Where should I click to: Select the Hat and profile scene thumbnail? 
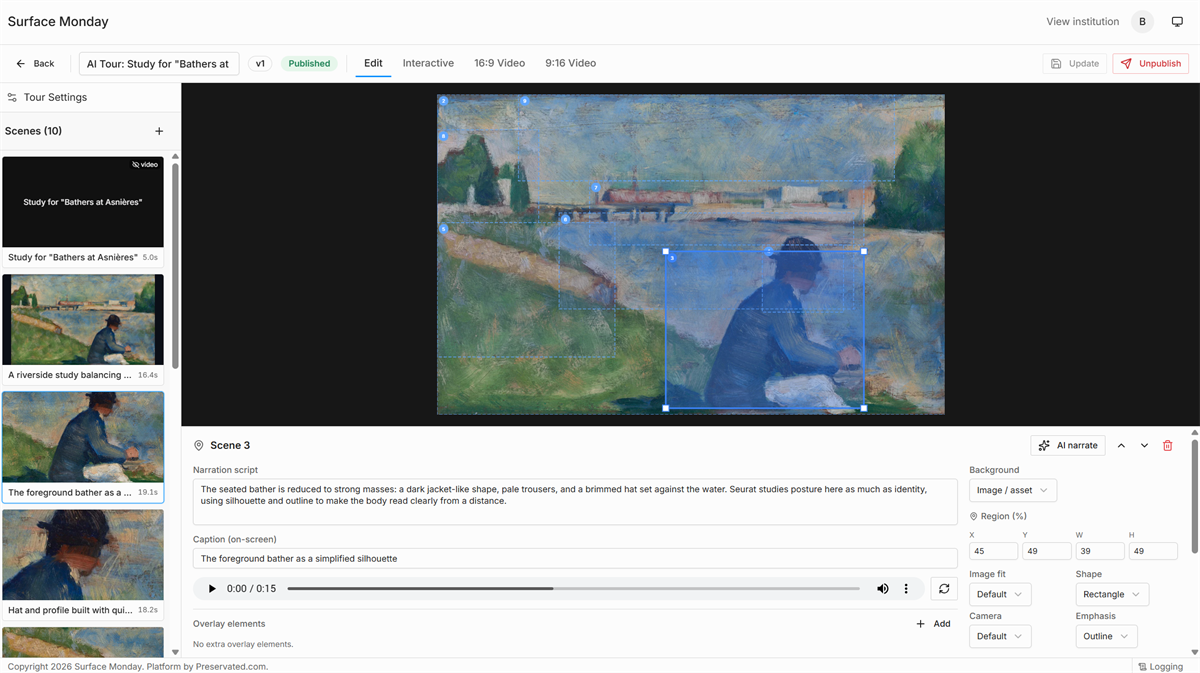(x=83, y=555)
